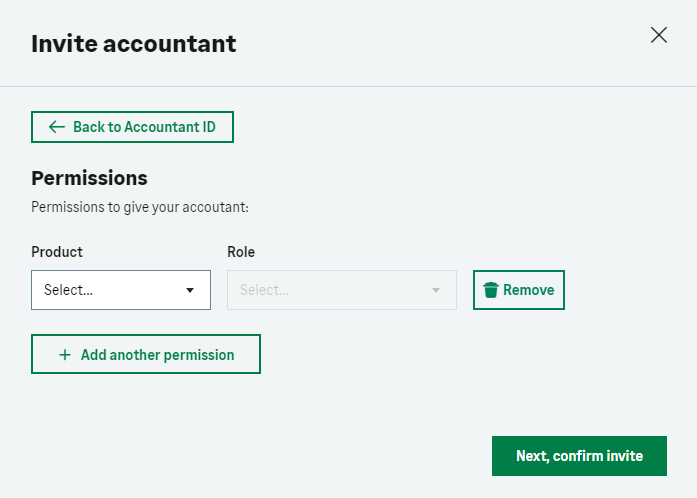This screenshot has width=697, height=498.
Task: Click the Role field label
Action: click(x=241, y=252)
